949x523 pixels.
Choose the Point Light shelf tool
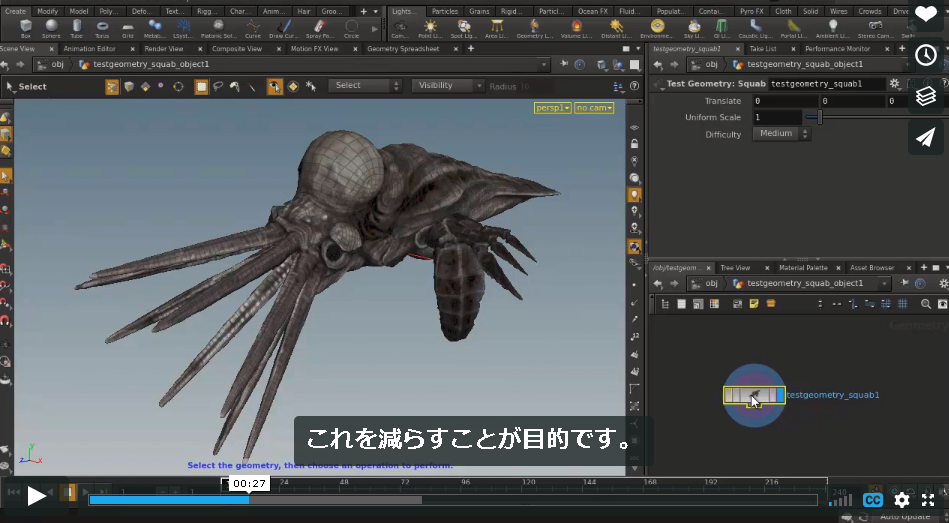[430, 28]
